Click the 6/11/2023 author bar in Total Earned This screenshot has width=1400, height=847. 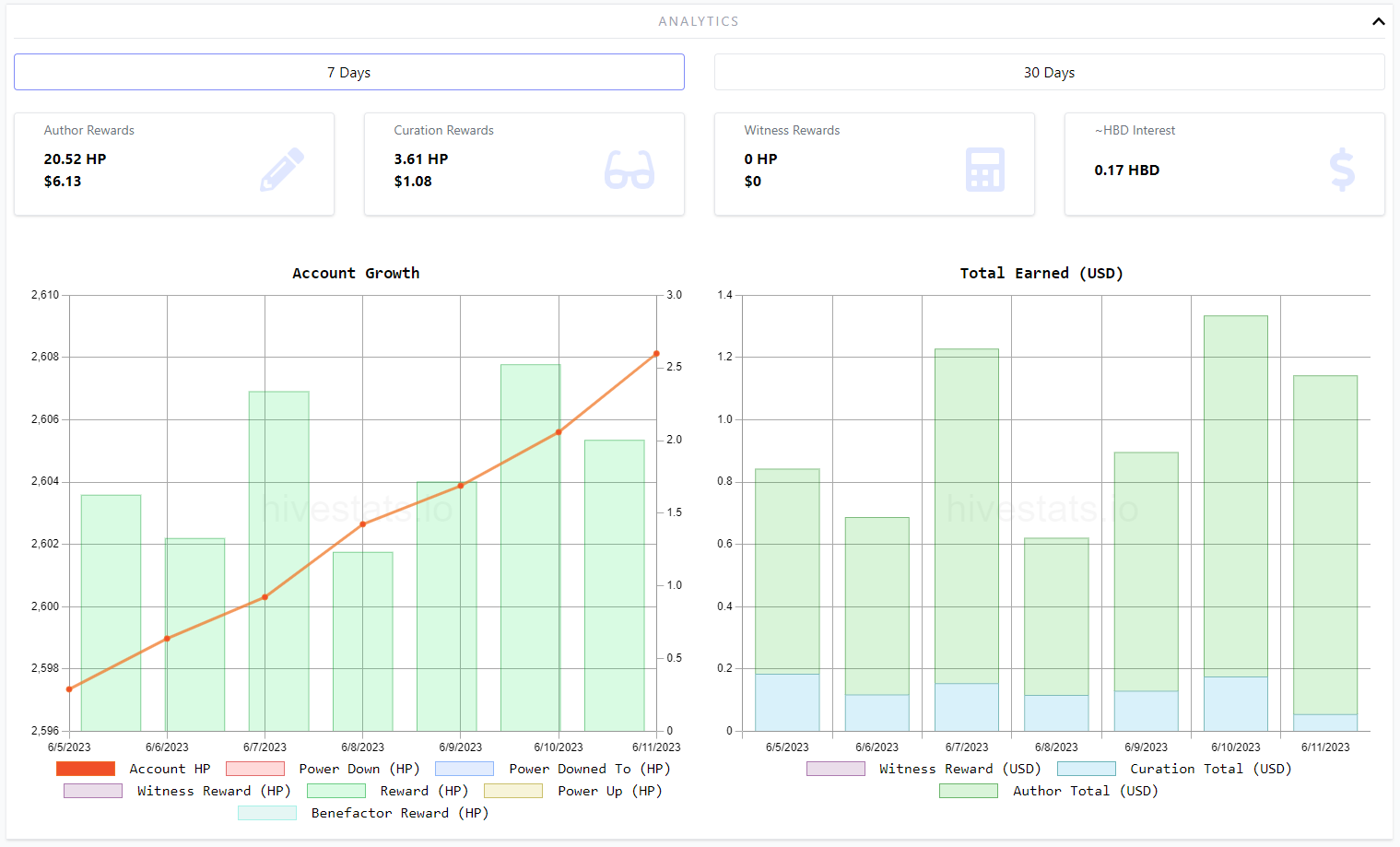point(1325,545)
